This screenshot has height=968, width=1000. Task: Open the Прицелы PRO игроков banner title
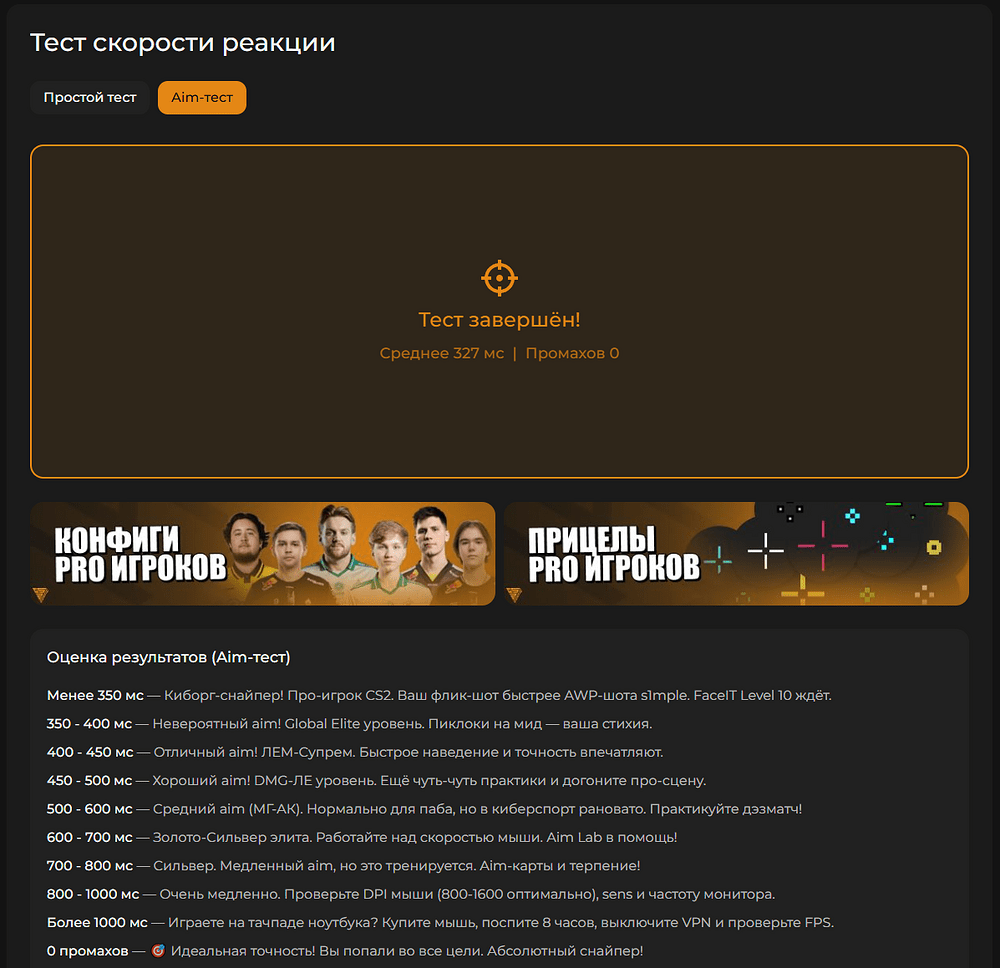tap(613, 553)
